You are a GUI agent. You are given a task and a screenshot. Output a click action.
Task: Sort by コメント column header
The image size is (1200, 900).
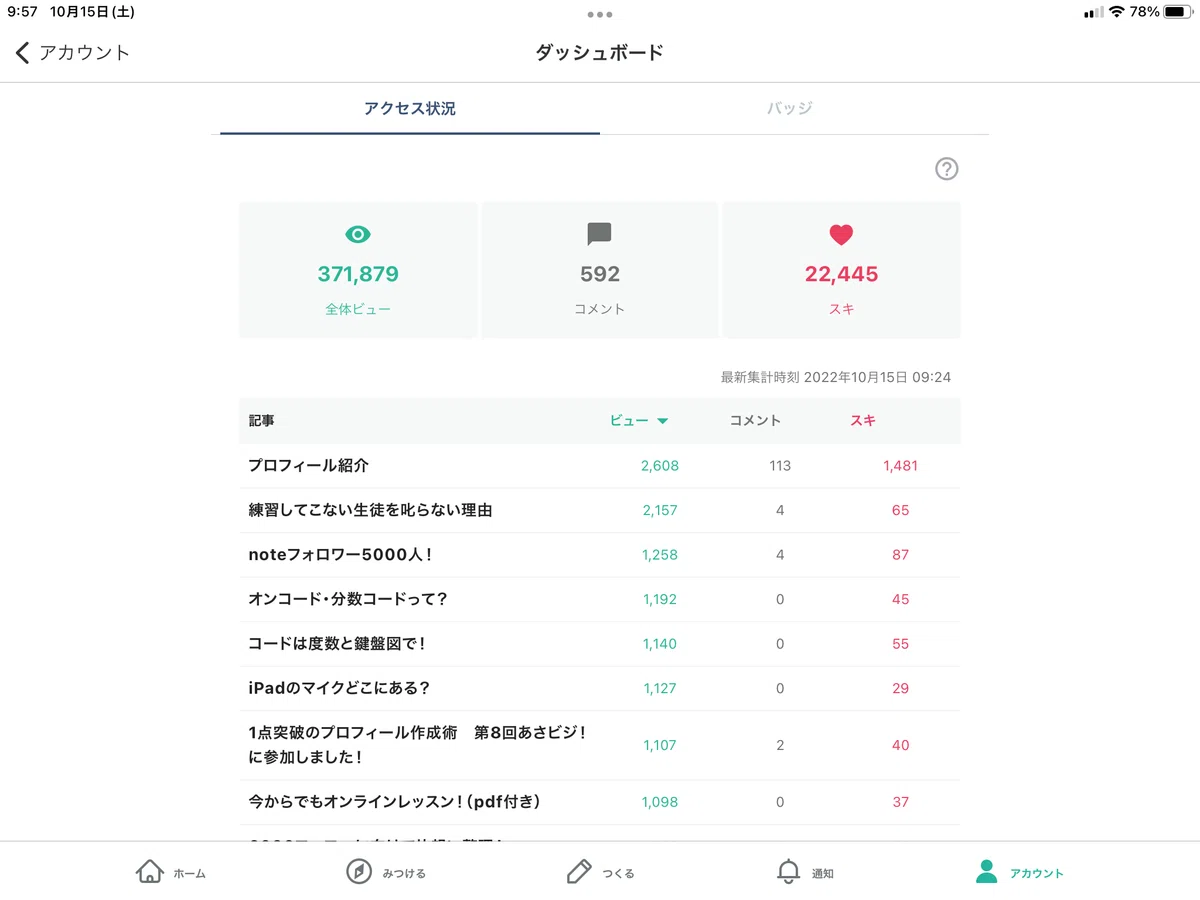755,421
